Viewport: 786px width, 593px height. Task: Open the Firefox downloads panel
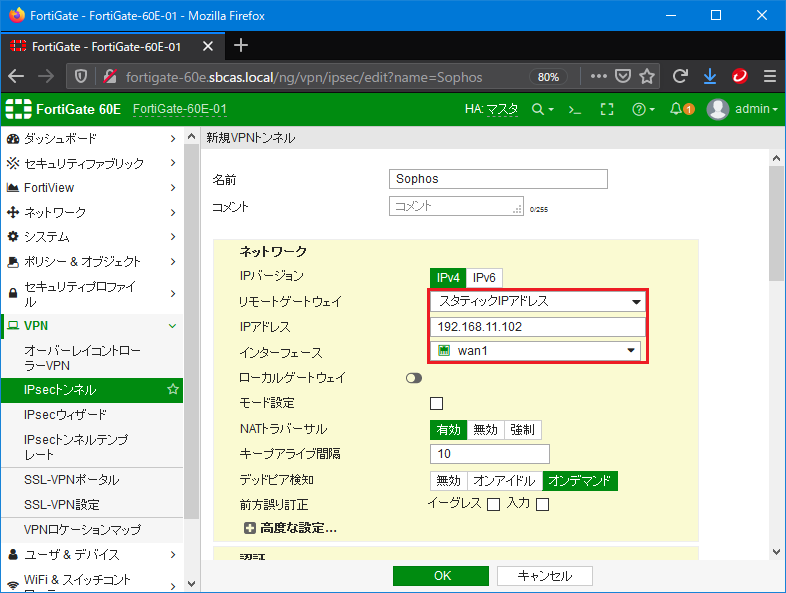click(710, 76)
